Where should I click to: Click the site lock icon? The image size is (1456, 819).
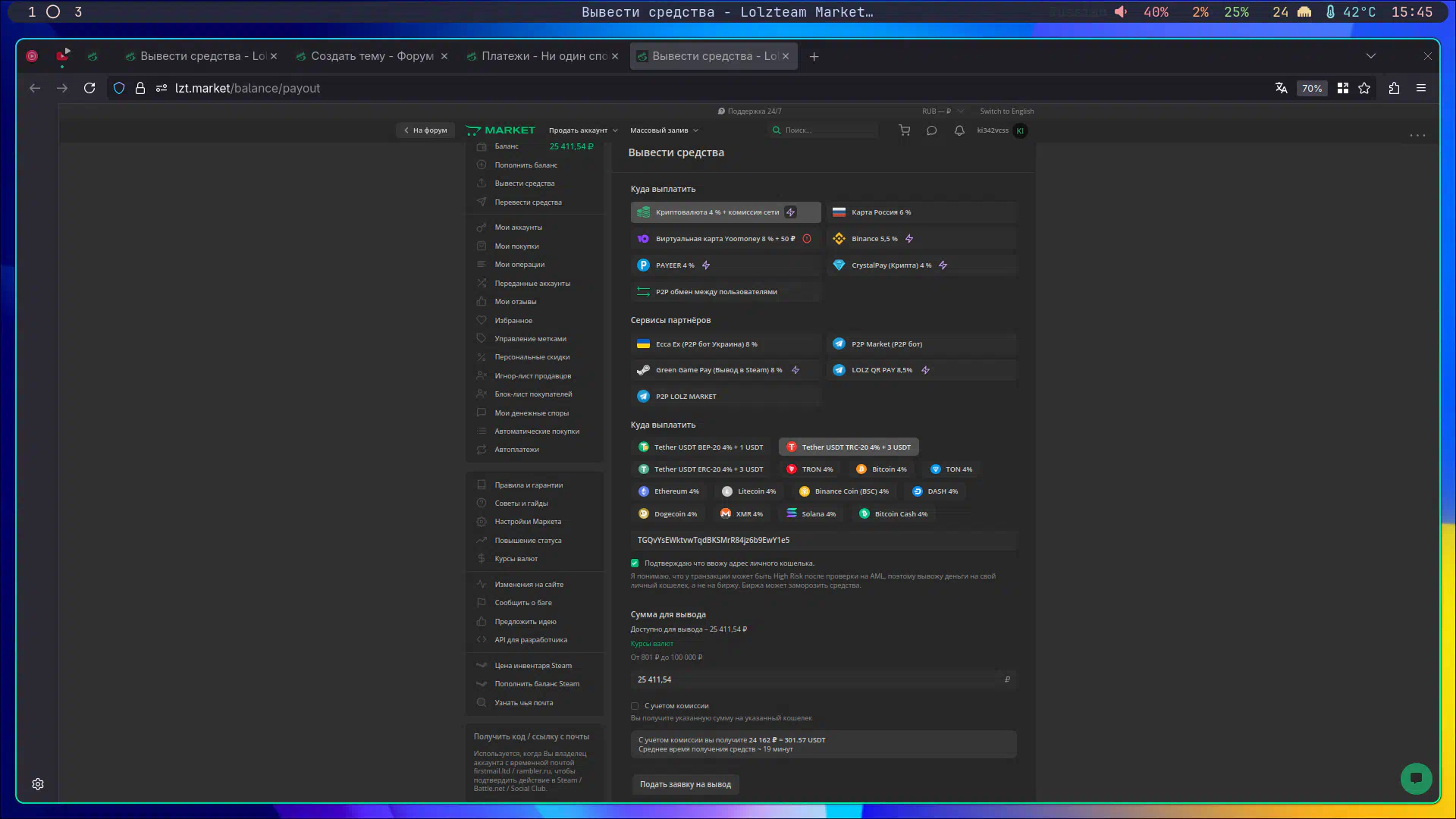(x=140, y=88)
